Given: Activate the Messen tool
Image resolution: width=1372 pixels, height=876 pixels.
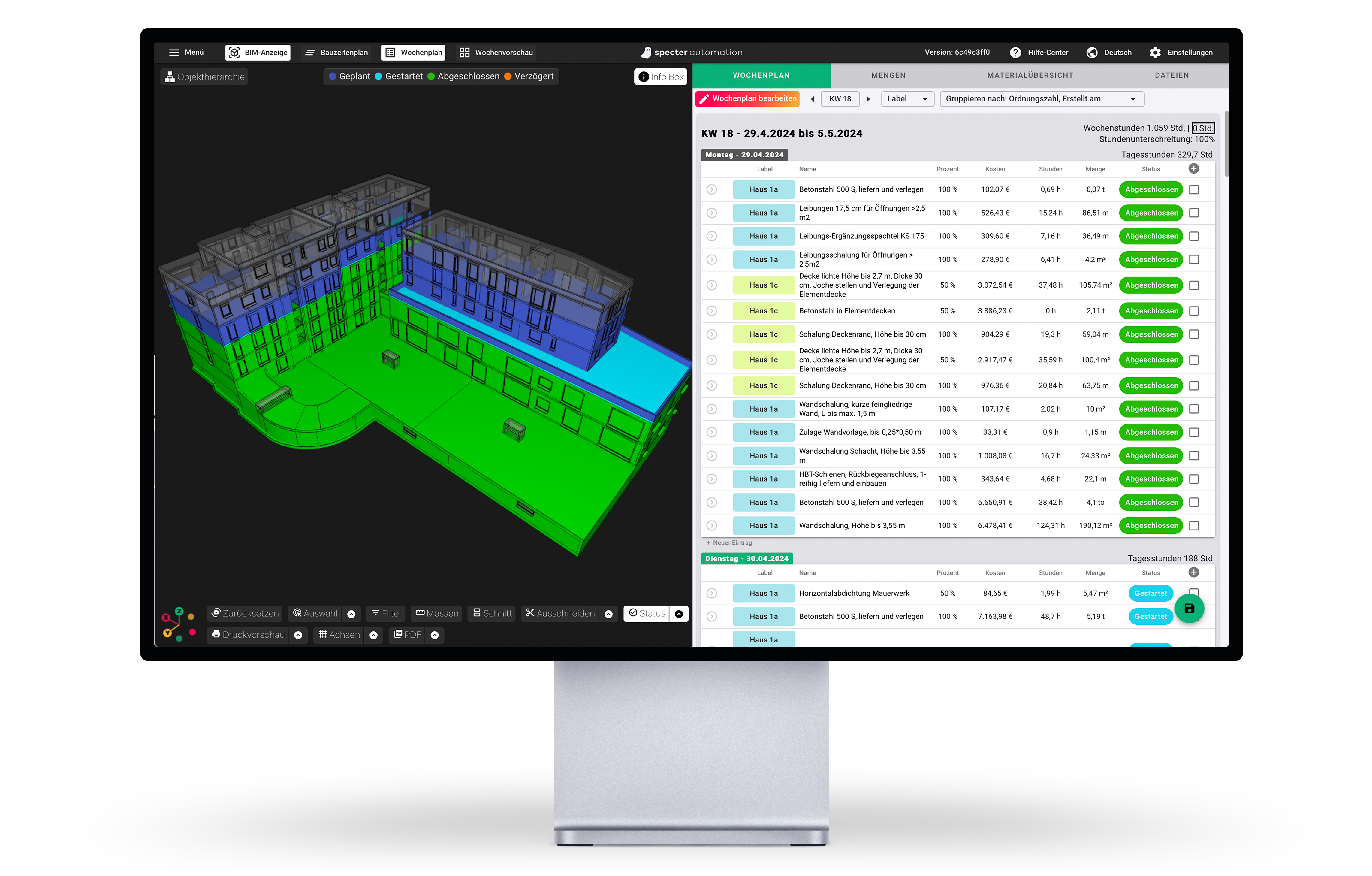Looking at the screenshot, I should point(436,614).
